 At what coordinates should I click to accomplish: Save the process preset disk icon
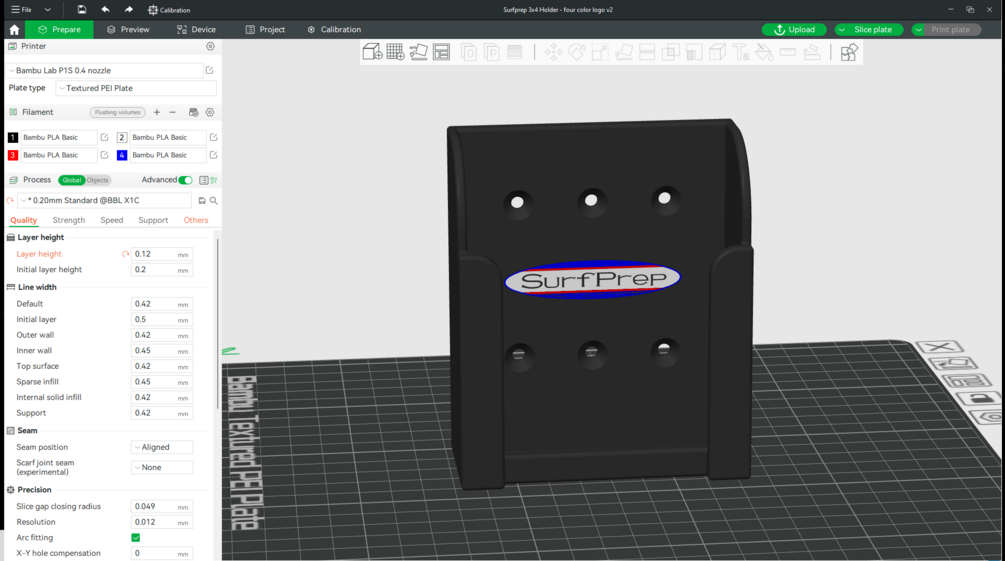point(202,201)
